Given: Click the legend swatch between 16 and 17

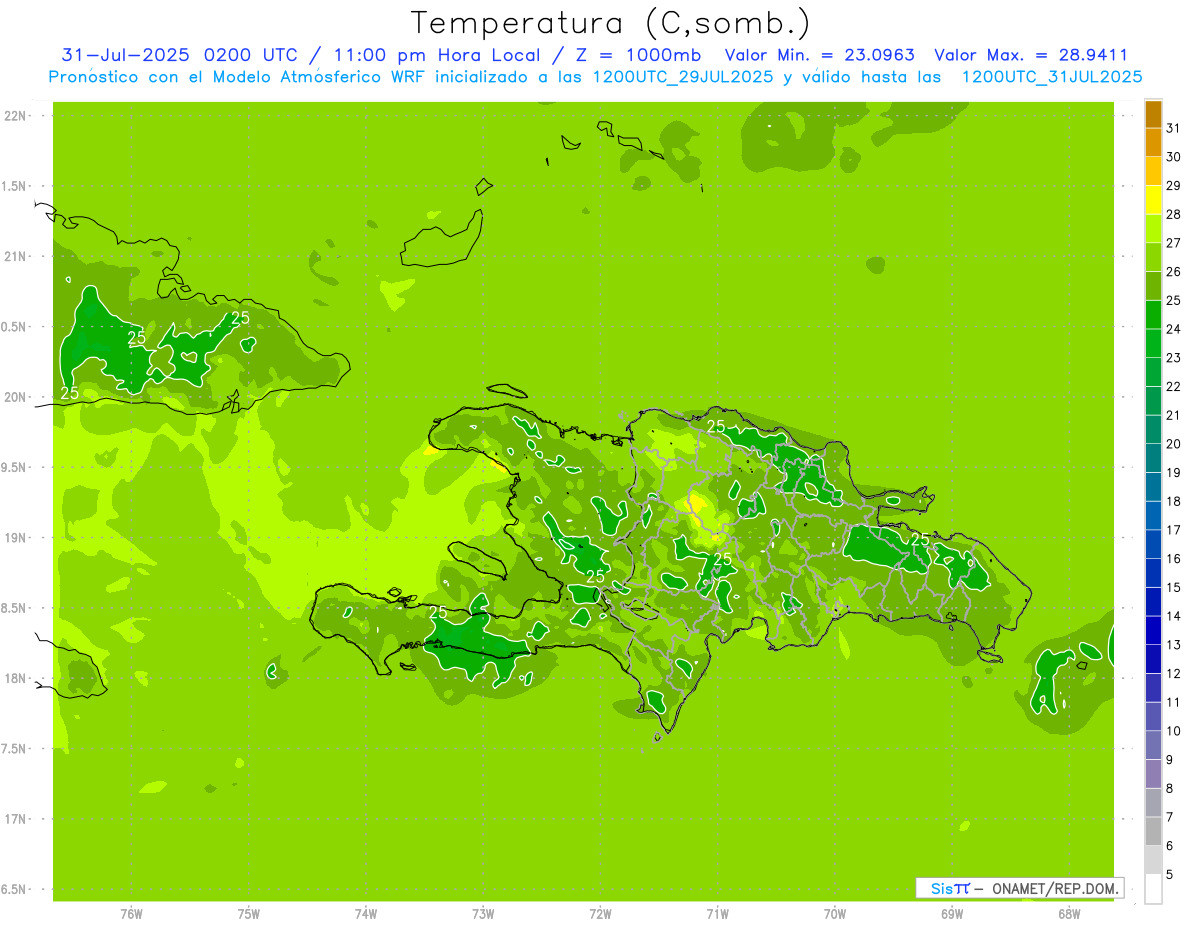Looking at the screenshot, I should [x=1153, y=544].
